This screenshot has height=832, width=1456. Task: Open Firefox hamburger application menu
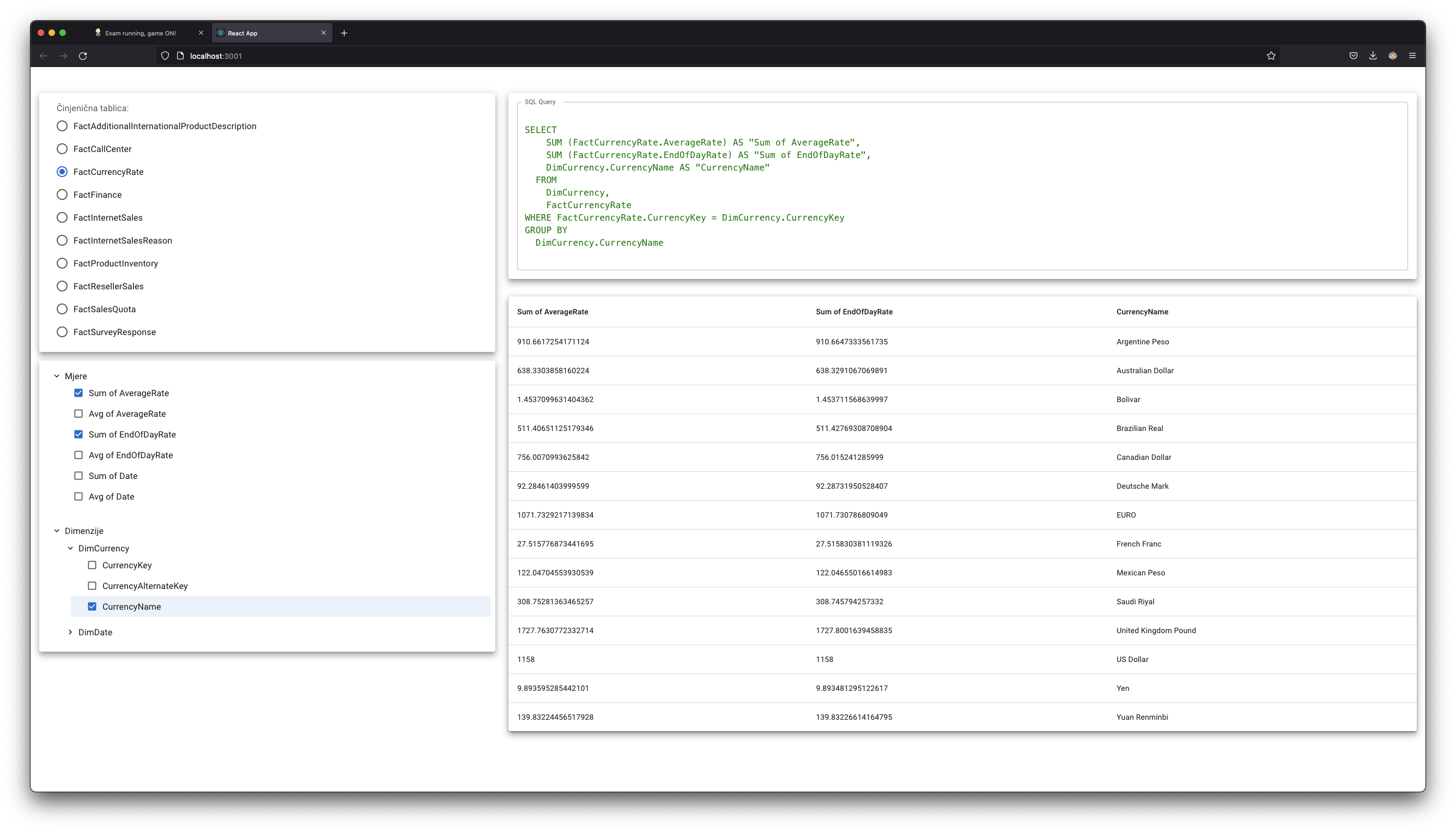click(1412, 56)
